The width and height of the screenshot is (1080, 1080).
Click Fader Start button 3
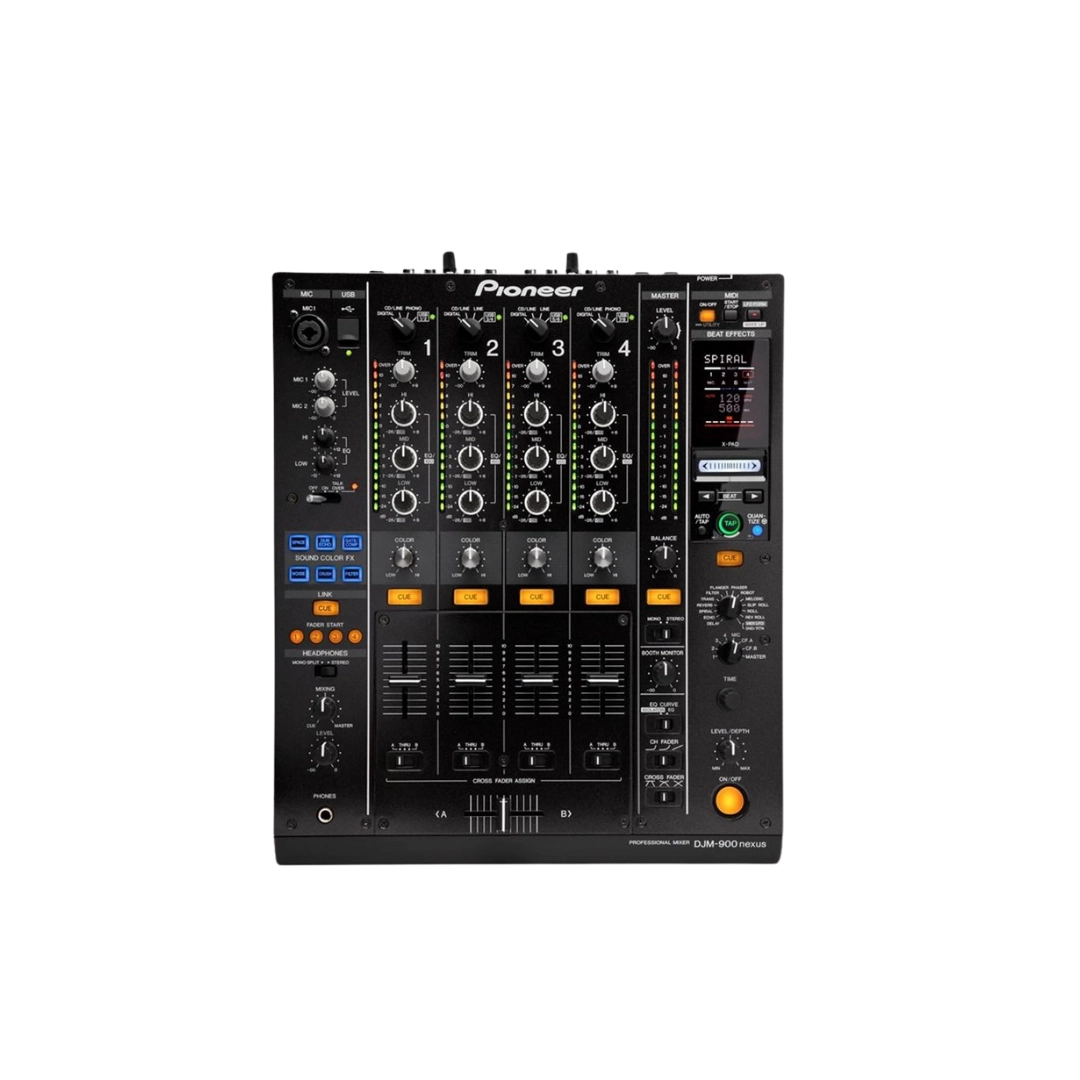pos(335,637)
